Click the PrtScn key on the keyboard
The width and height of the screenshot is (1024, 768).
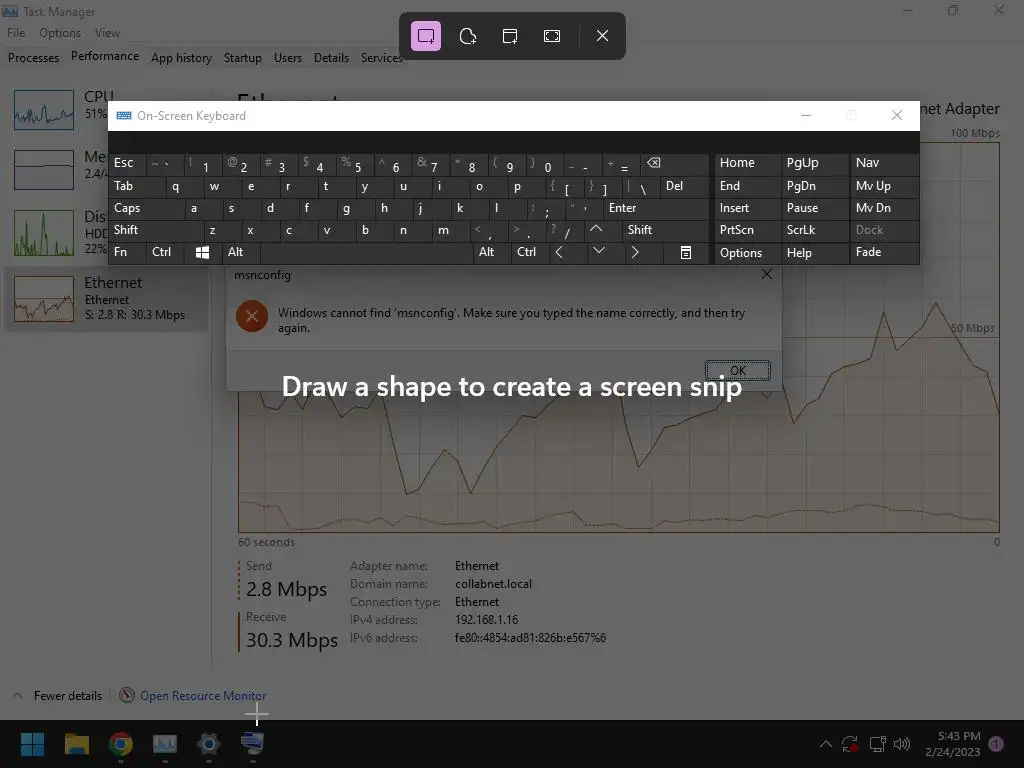tap(748, 230)
